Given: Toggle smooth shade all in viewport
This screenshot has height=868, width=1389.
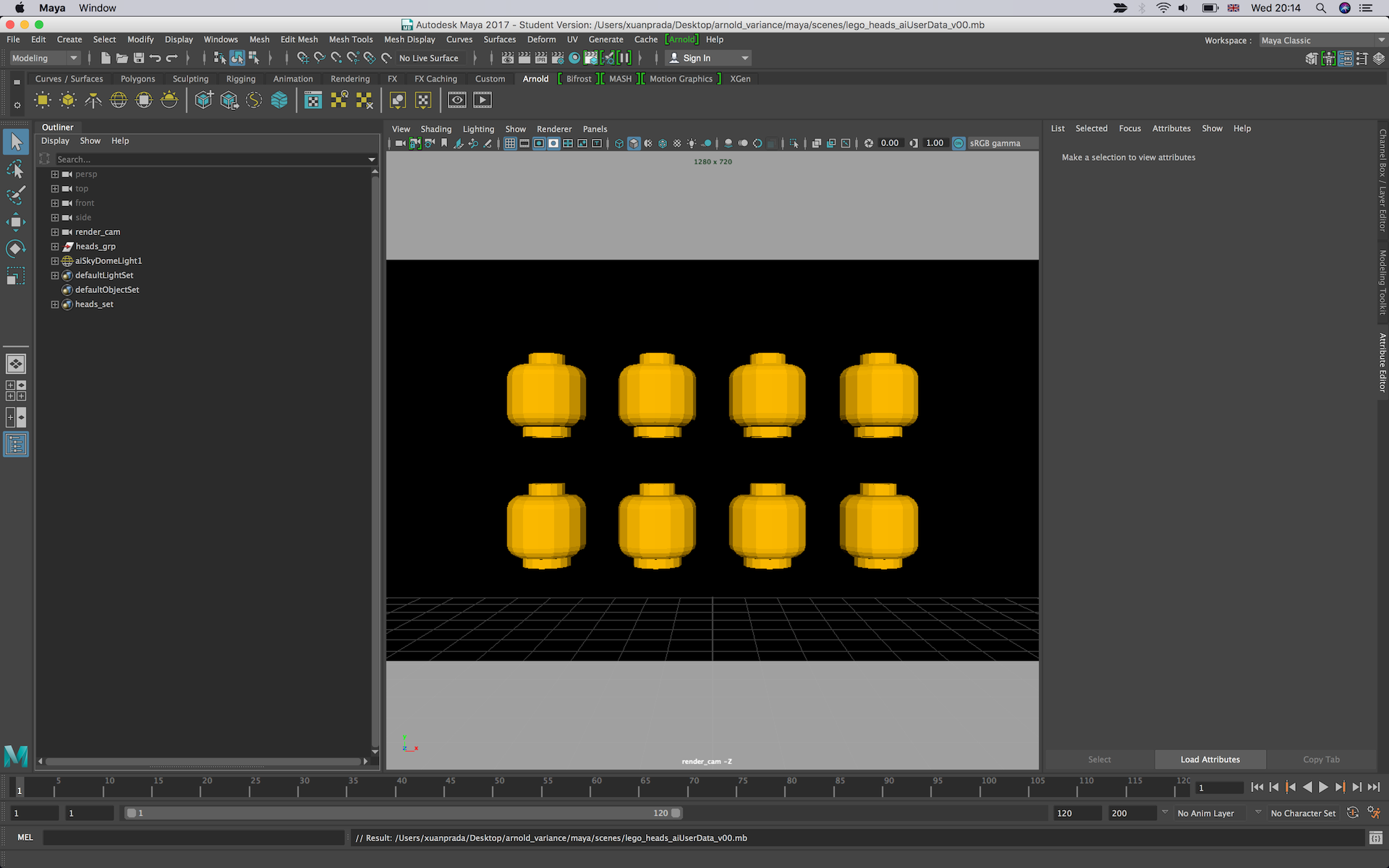Looking at the screenshot, I should coord(634,143).
